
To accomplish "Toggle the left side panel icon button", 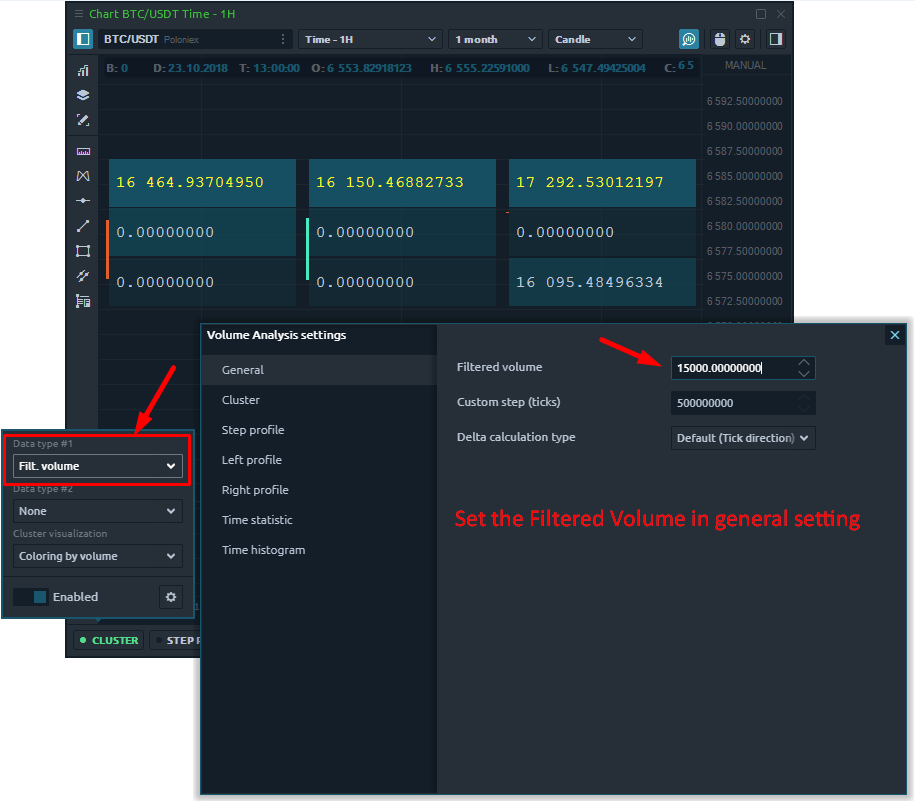I will point(83,39).
